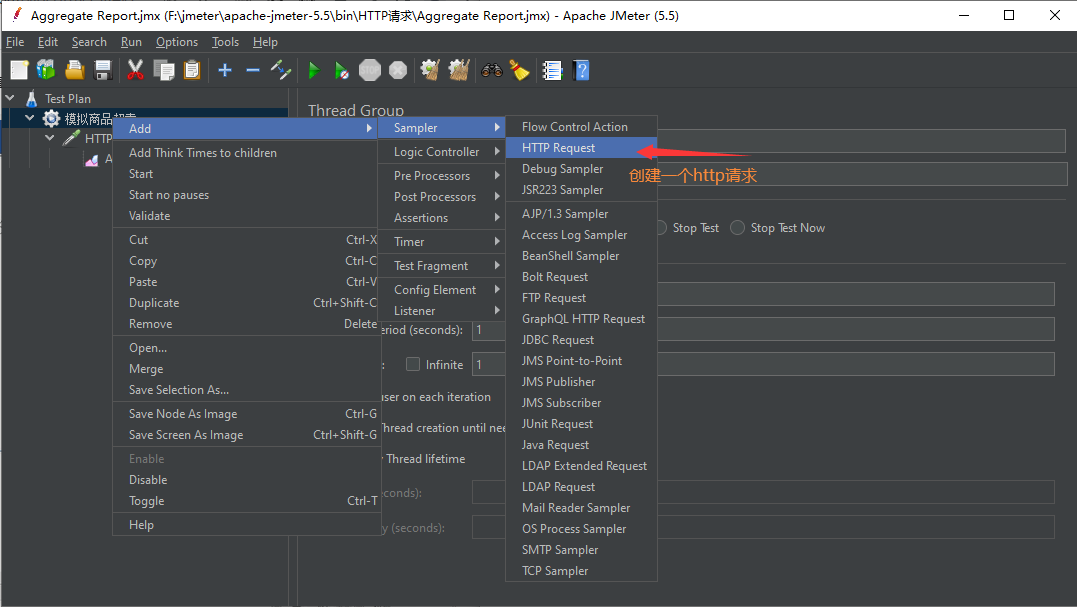Click the Save floppy disk icon

click(103, 70)
